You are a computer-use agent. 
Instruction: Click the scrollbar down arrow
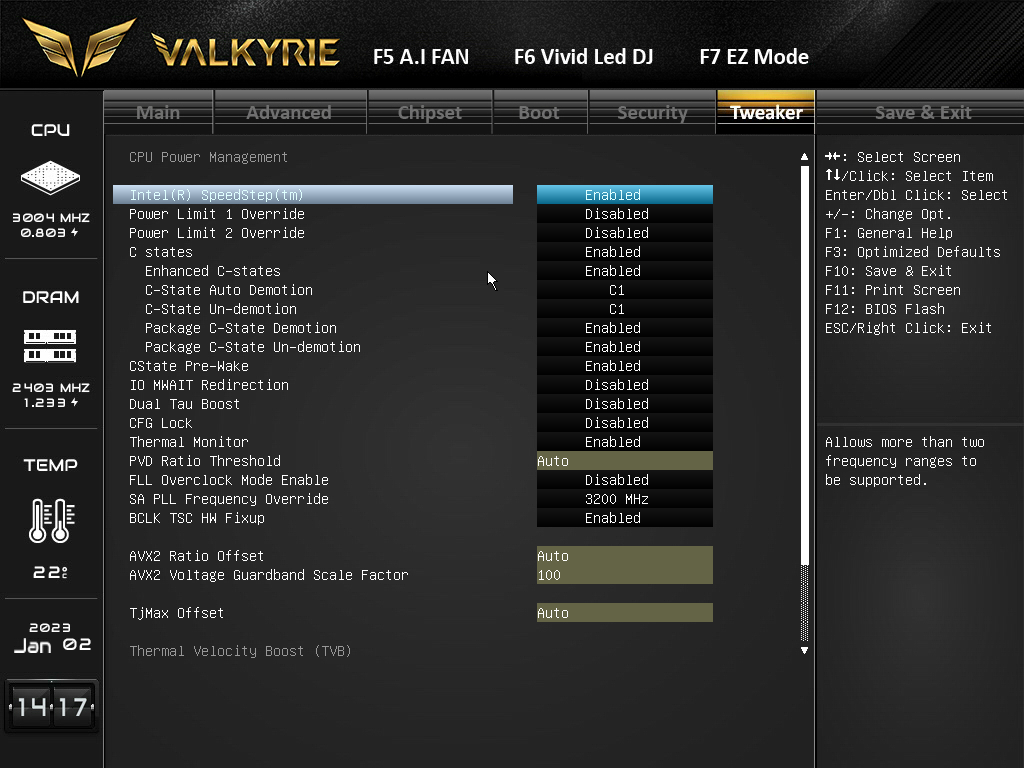(x=805, y=650)
